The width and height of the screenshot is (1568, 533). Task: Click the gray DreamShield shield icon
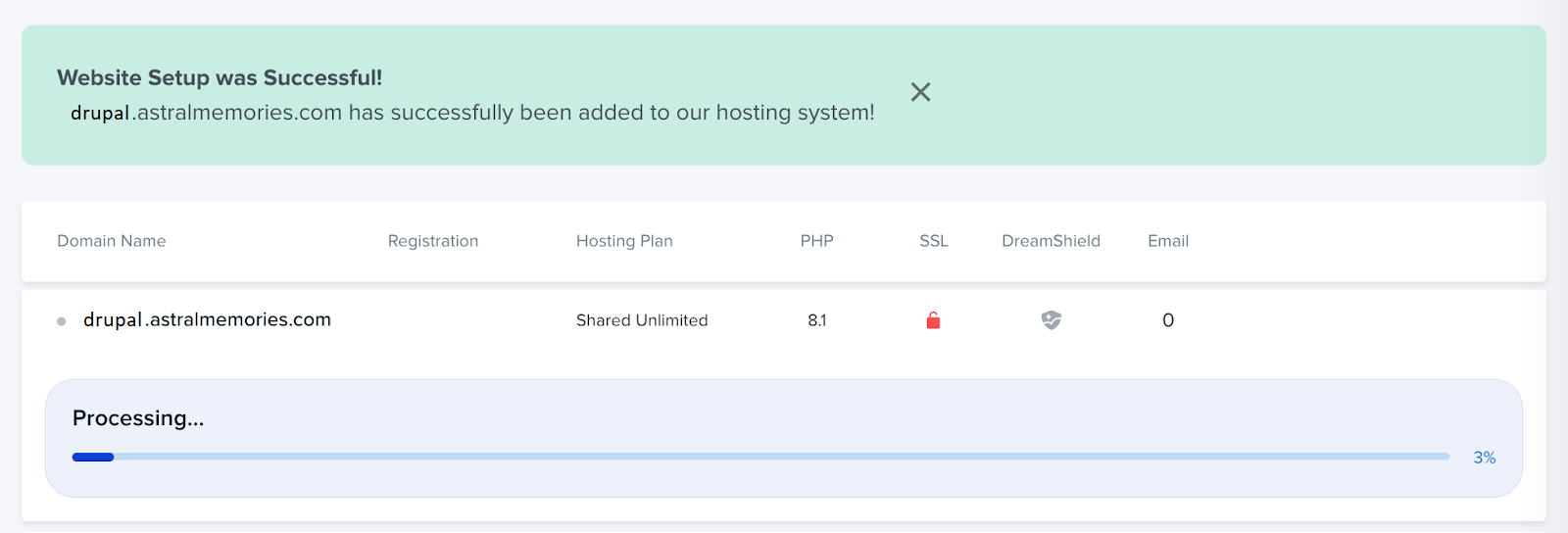pyautogui.click(x=1051, y=320)
